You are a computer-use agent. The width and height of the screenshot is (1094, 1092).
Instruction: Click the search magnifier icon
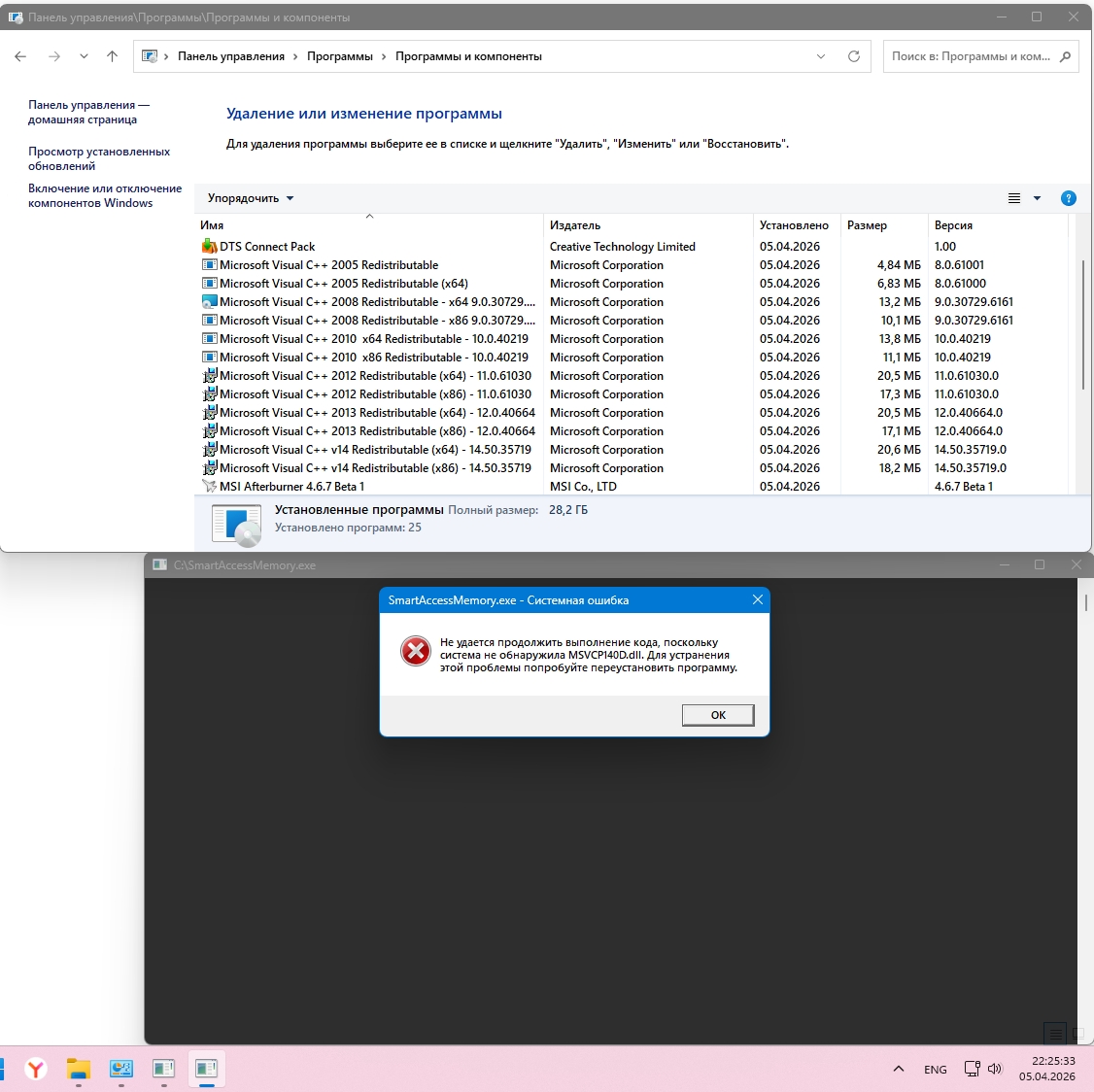click(1065, 56)
